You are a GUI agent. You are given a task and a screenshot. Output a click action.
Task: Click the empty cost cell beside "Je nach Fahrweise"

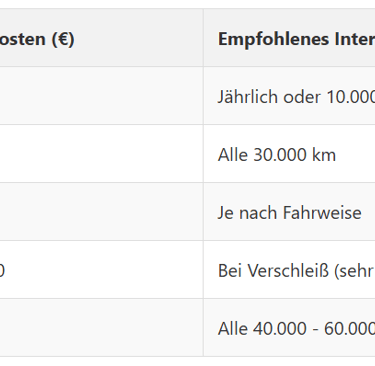[x=101, y=212]
